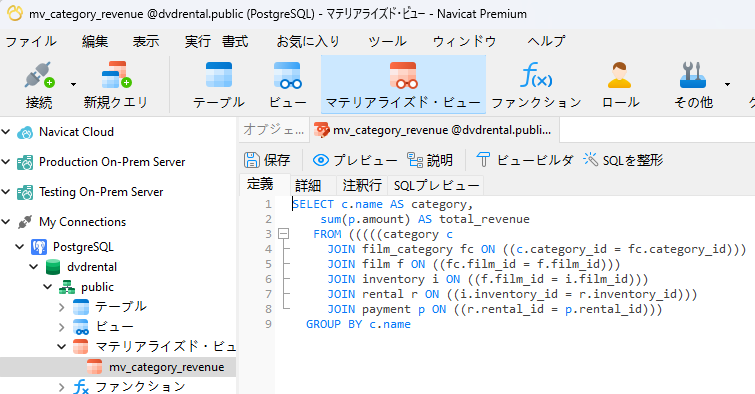Select the View (ビュー) toolbar icon
The width and height of the screenshot is (755, 394).
point(287,76)
